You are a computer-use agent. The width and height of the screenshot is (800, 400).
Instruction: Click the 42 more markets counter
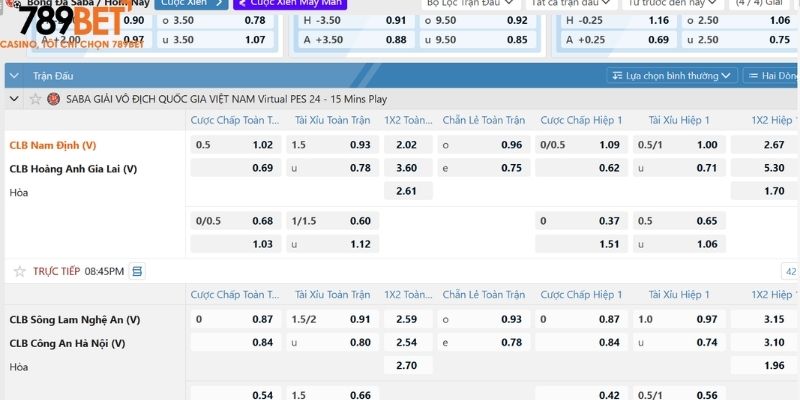click(x=790, y=271)
